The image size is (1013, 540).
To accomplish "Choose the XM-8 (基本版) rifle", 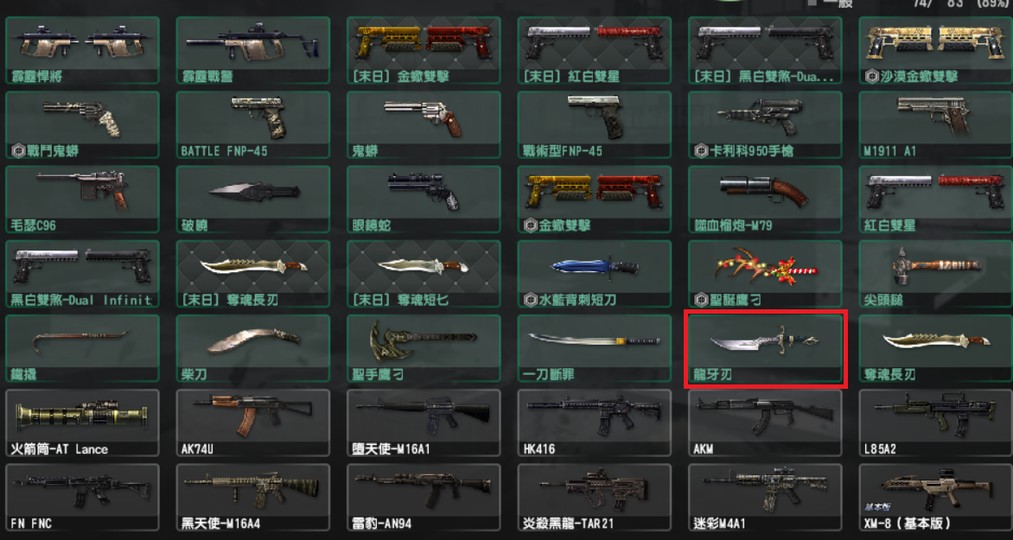I will (x=935, y=497).
